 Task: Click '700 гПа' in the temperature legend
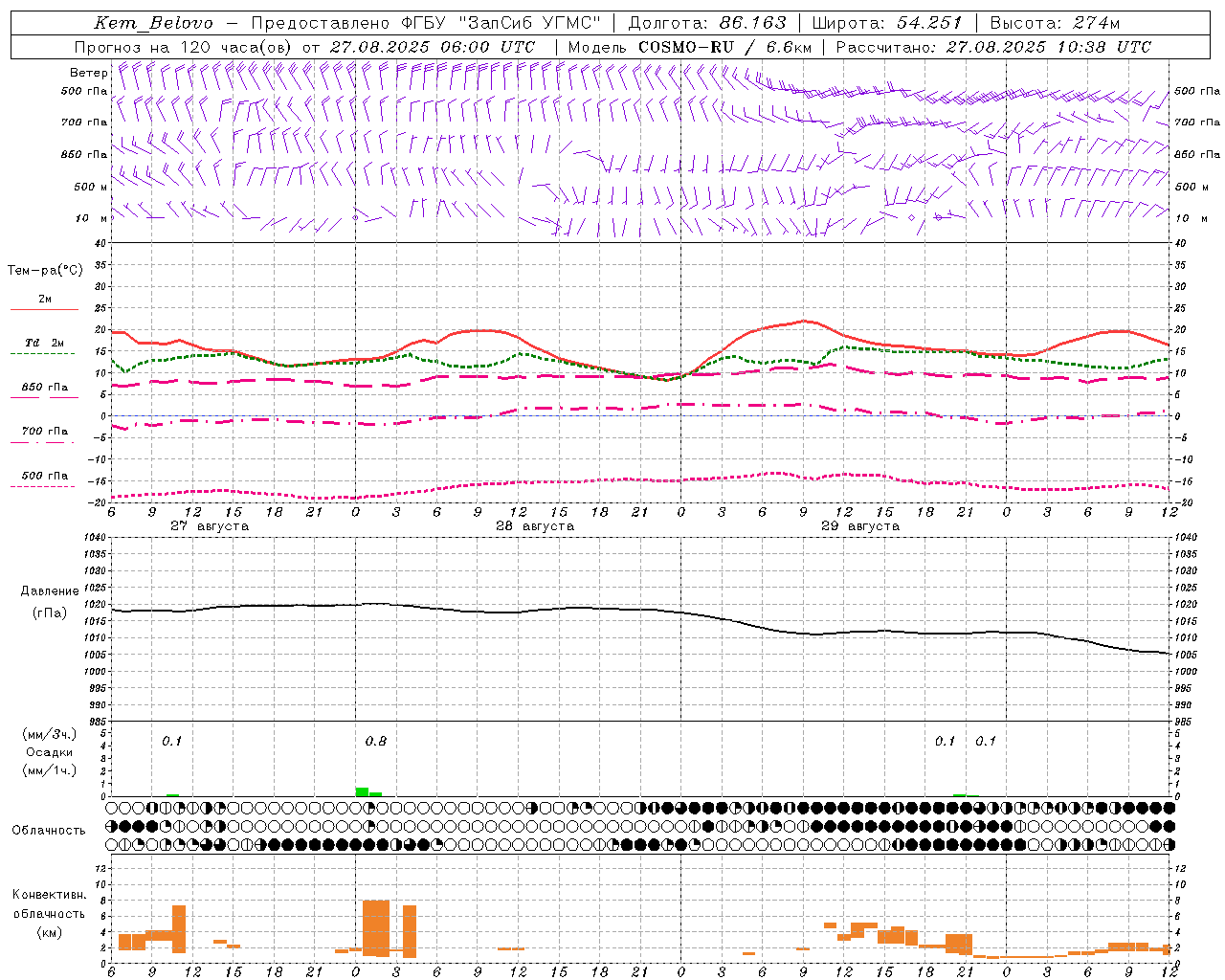[x=45, y=432]
